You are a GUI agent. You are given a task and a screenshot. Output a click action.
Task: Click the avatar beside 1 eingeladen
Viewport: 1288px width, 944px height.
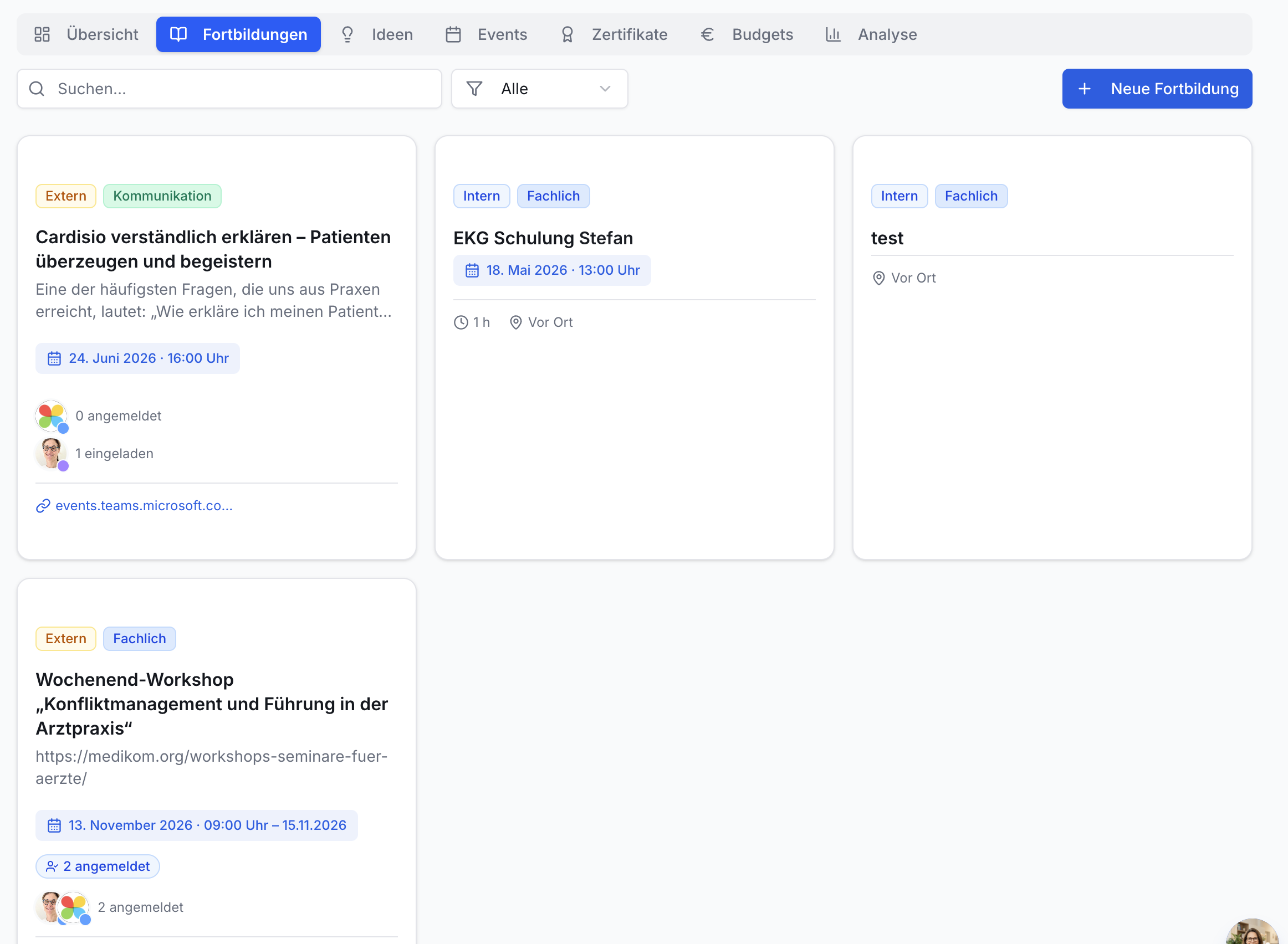coord(52,453)
